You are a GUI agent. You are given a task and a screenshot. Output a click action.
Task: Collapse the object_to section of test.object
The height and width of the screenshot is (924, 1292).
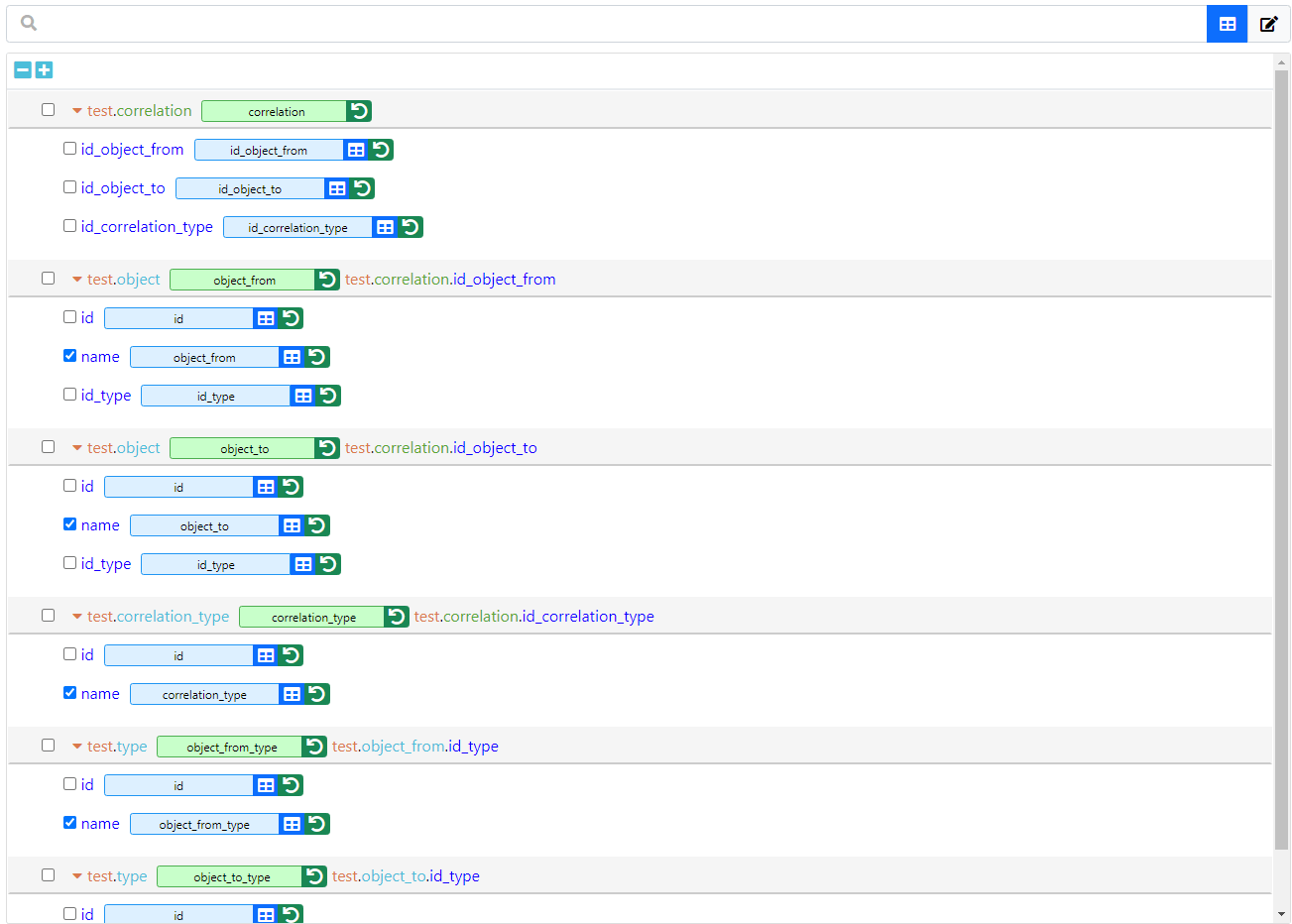(77, 447)
